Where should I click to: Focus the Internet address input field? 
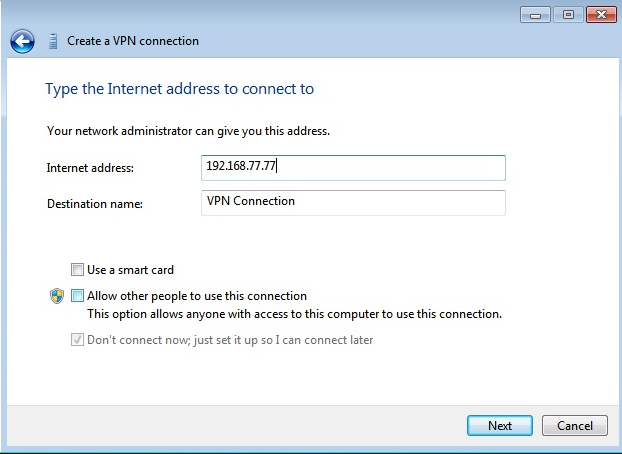[353, 167]
